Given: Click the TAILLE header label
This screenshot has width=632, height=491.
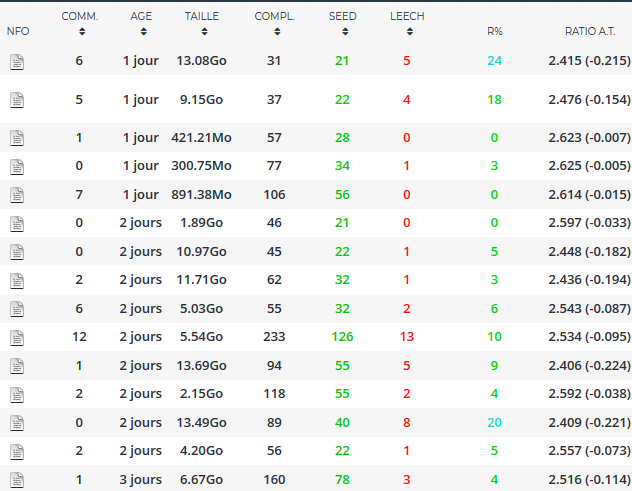Looking at the screenshot, I should click(x=202, y=16).
